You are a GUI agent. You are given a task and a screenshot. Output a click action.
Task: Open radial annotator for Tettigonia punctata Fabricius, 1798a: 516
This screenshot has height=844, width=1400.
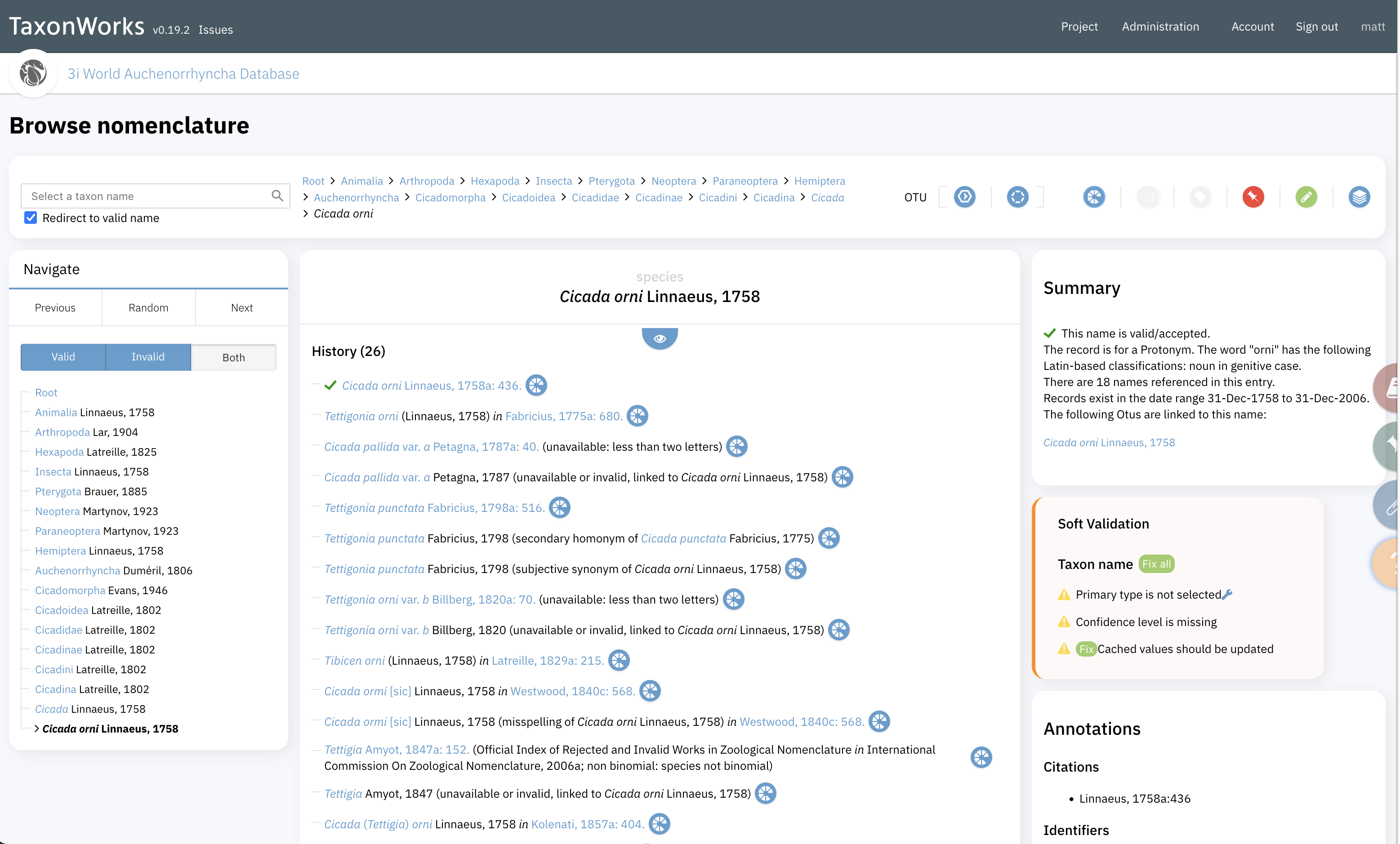coord(559,508)
